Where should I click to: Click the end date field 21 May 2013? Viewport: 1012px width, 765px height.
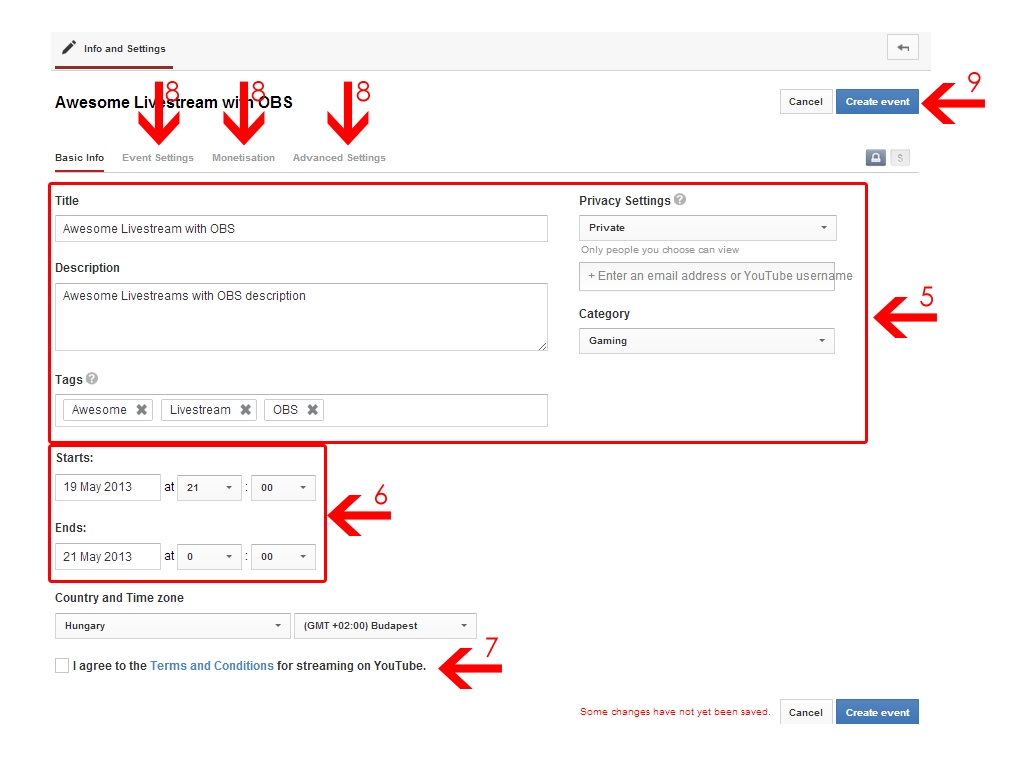pyautogui.click(x=108, y=556)
